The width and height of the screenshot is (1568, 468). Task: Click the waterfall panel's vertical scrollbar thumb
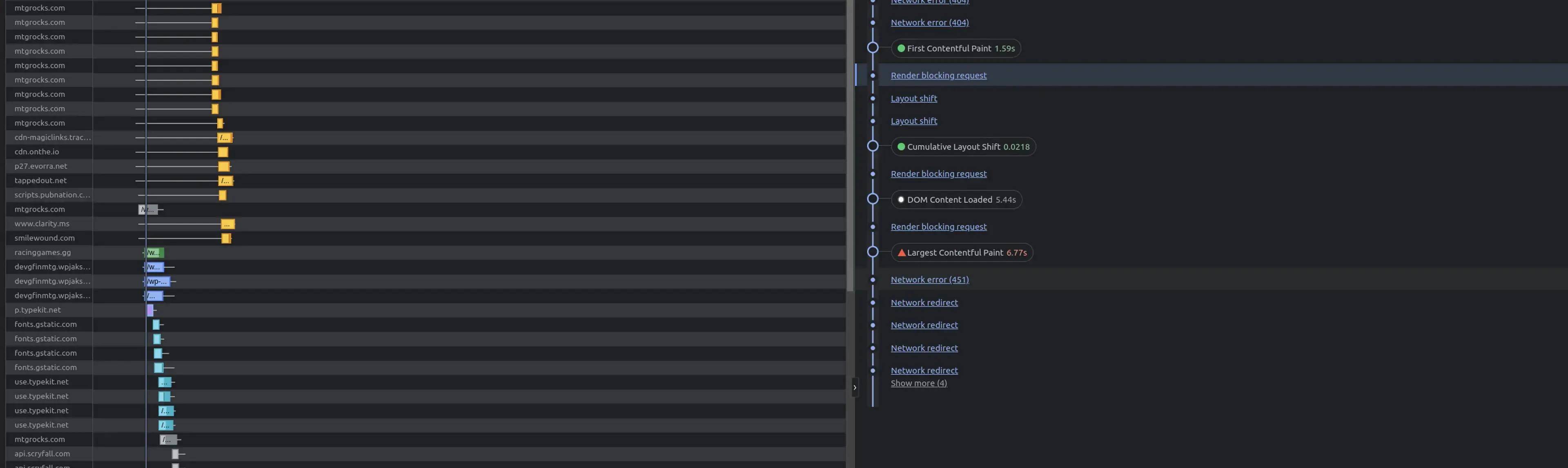[850, 145]
